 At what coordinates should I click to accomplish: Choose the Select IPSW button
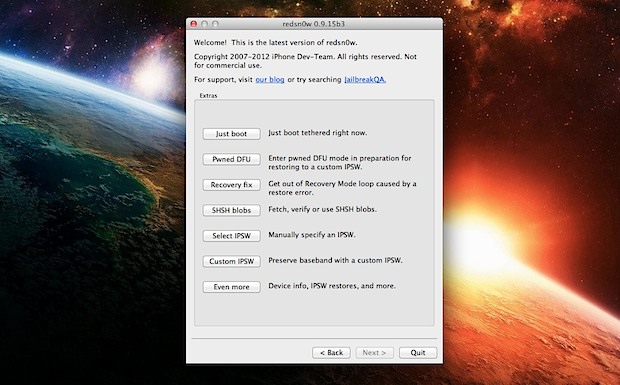coord(231,236)
